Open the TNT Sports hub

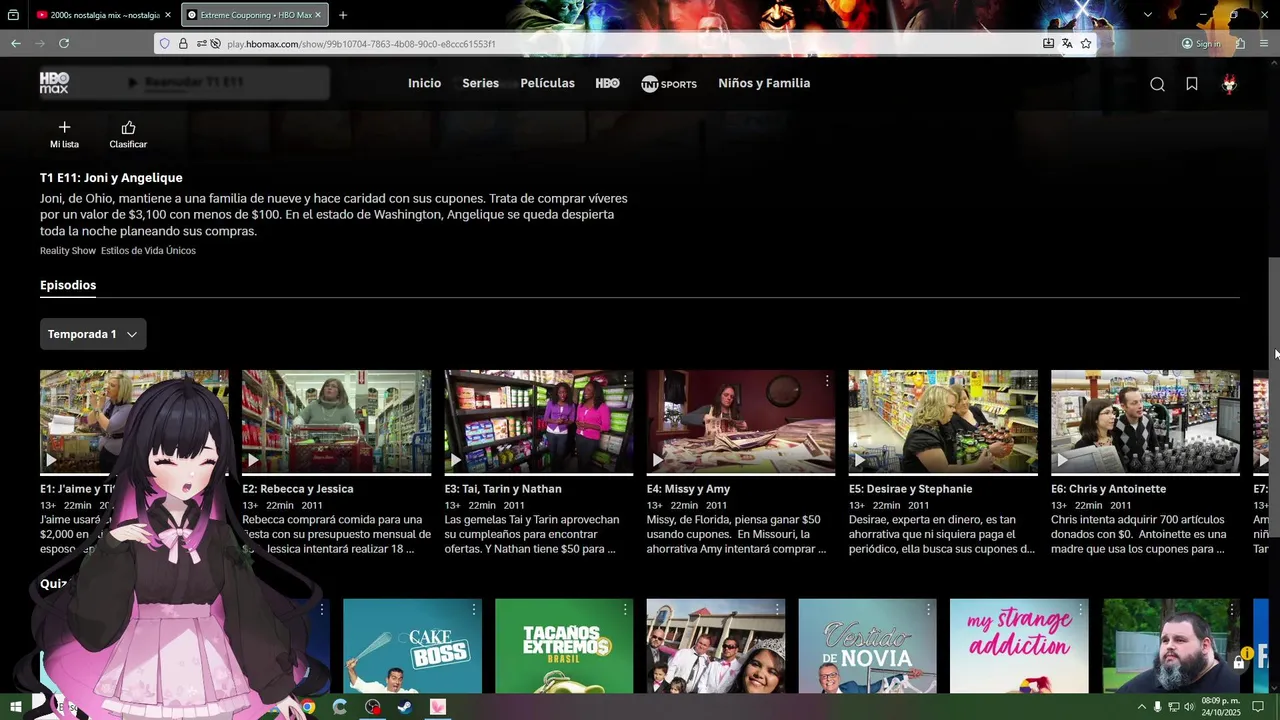[x=669, y=84]
